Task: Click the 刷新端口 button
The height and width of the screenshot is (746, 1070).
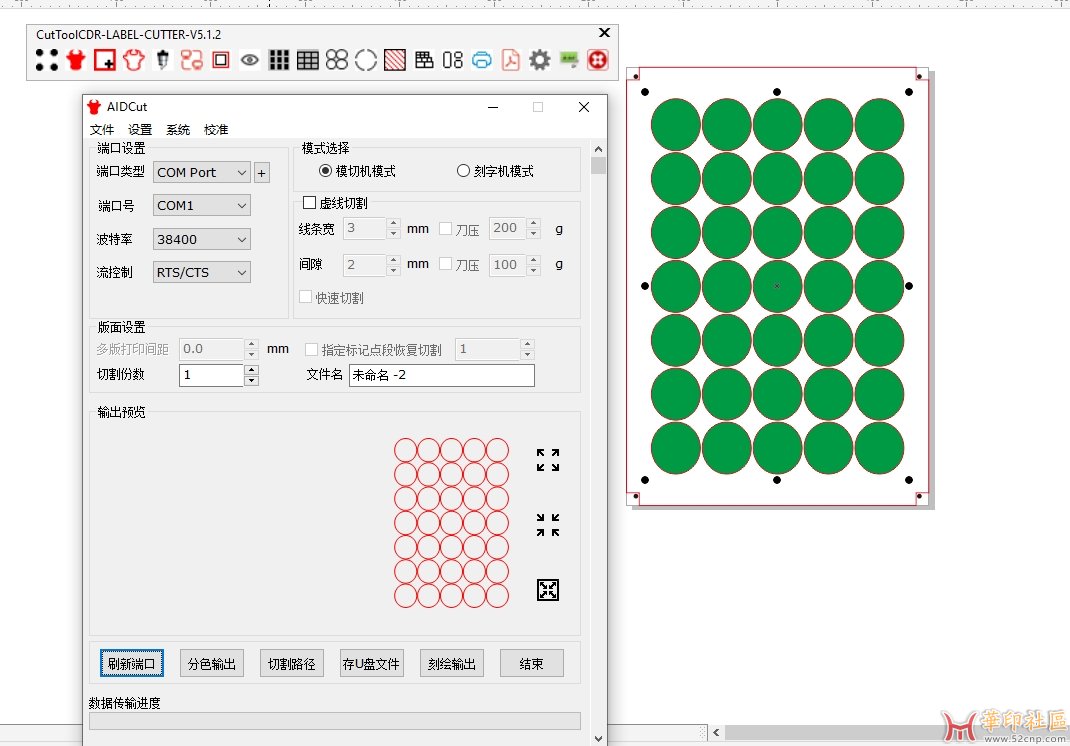Action: click(x=132, y=664)
